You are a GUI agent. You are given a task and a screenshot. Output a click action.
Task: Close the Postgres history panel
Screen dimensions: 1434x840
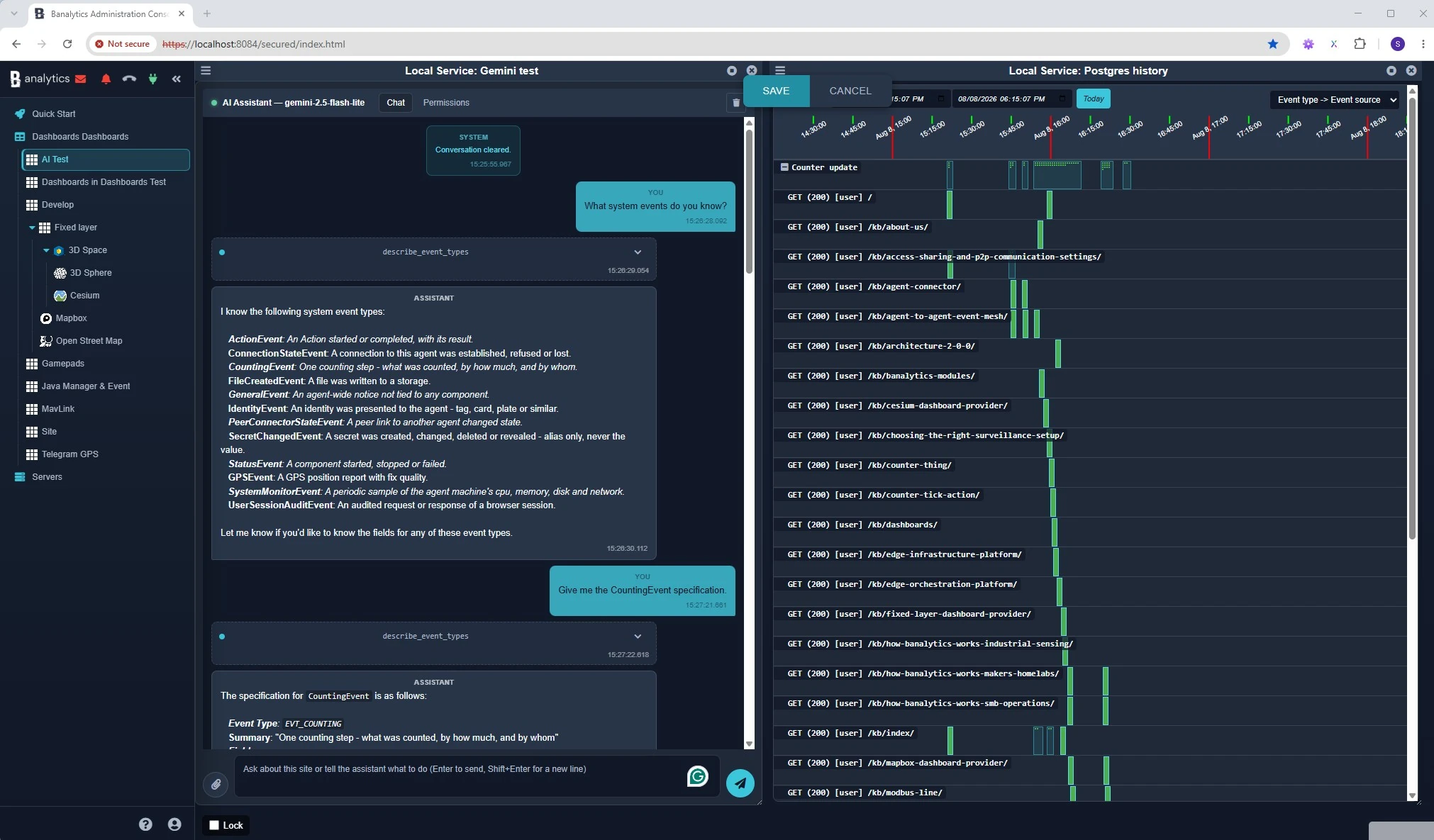(x=1411, y=70)
